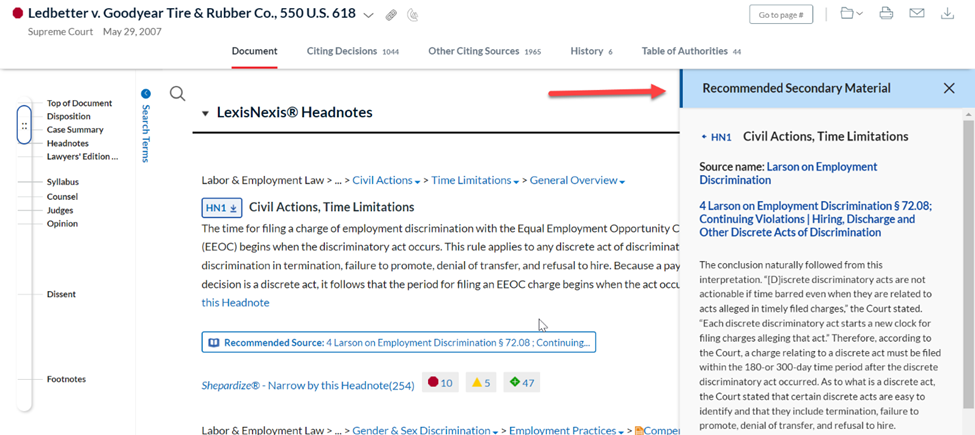Expand the folder dropdown arrow

859,14
